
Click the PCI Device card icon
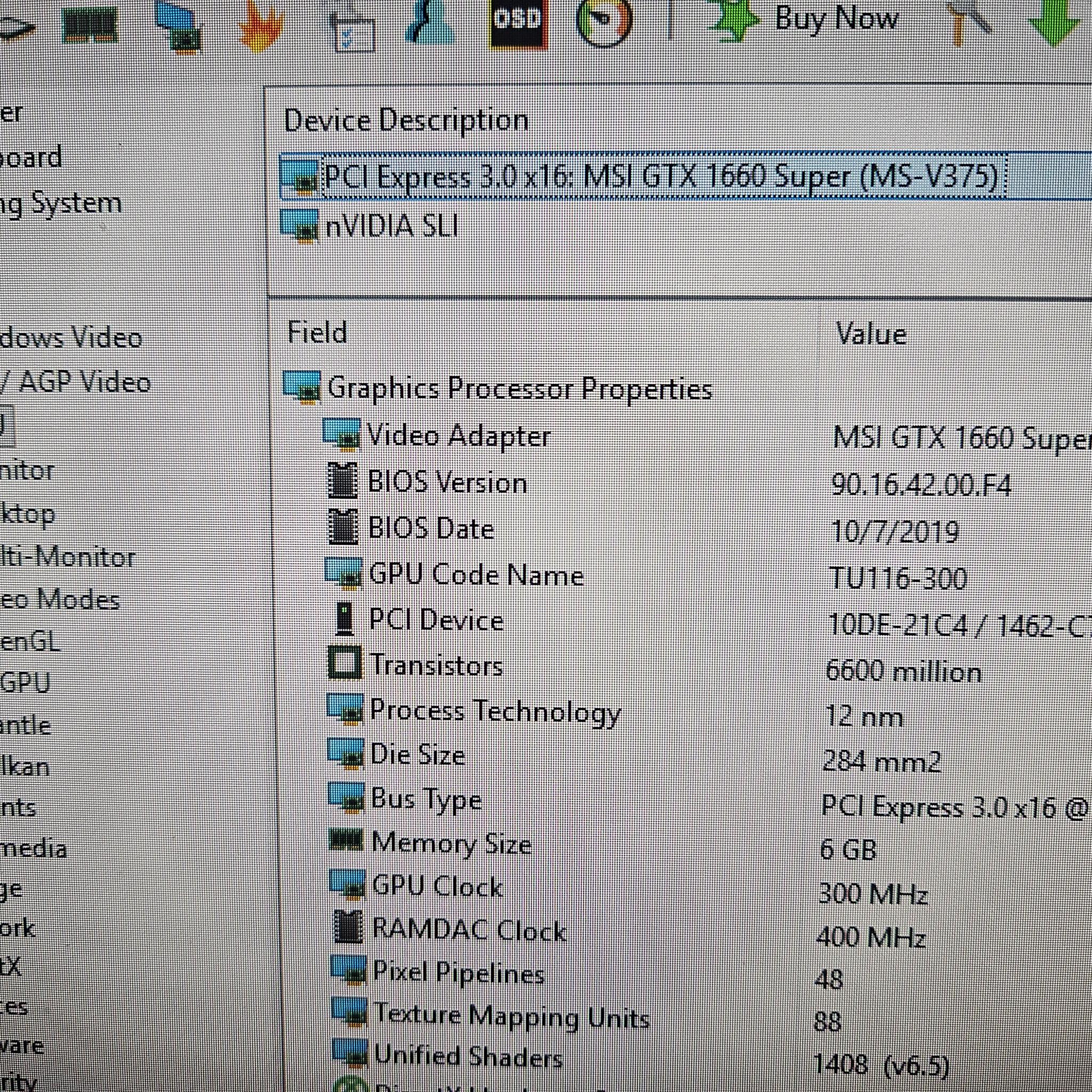(344, 618)
